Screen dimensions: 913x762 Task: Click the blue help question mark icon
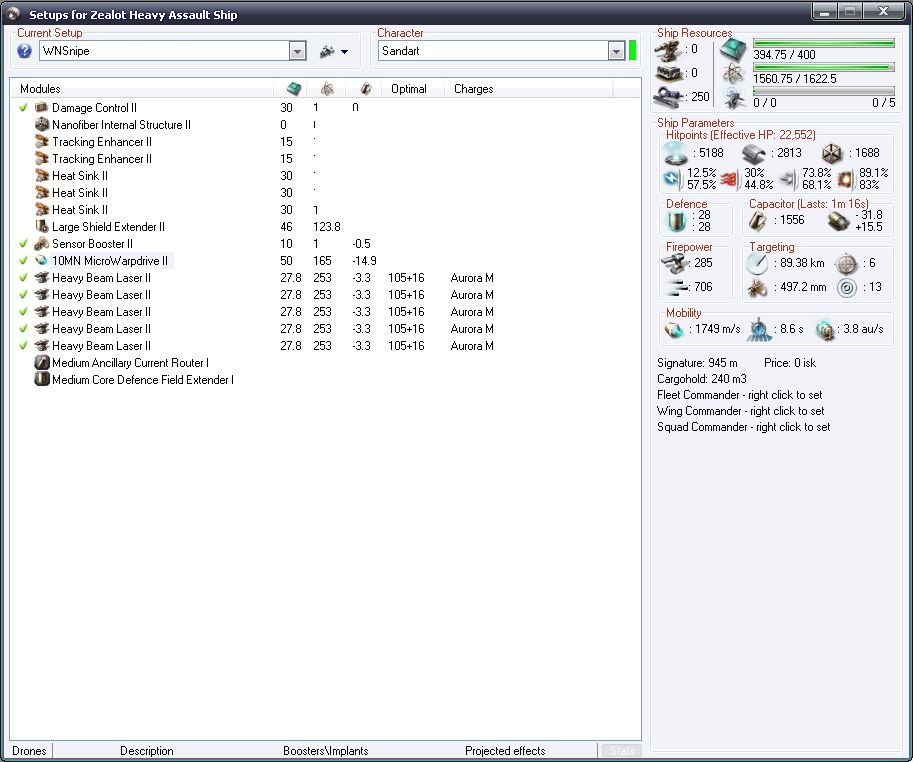click(x=24, y=51)
